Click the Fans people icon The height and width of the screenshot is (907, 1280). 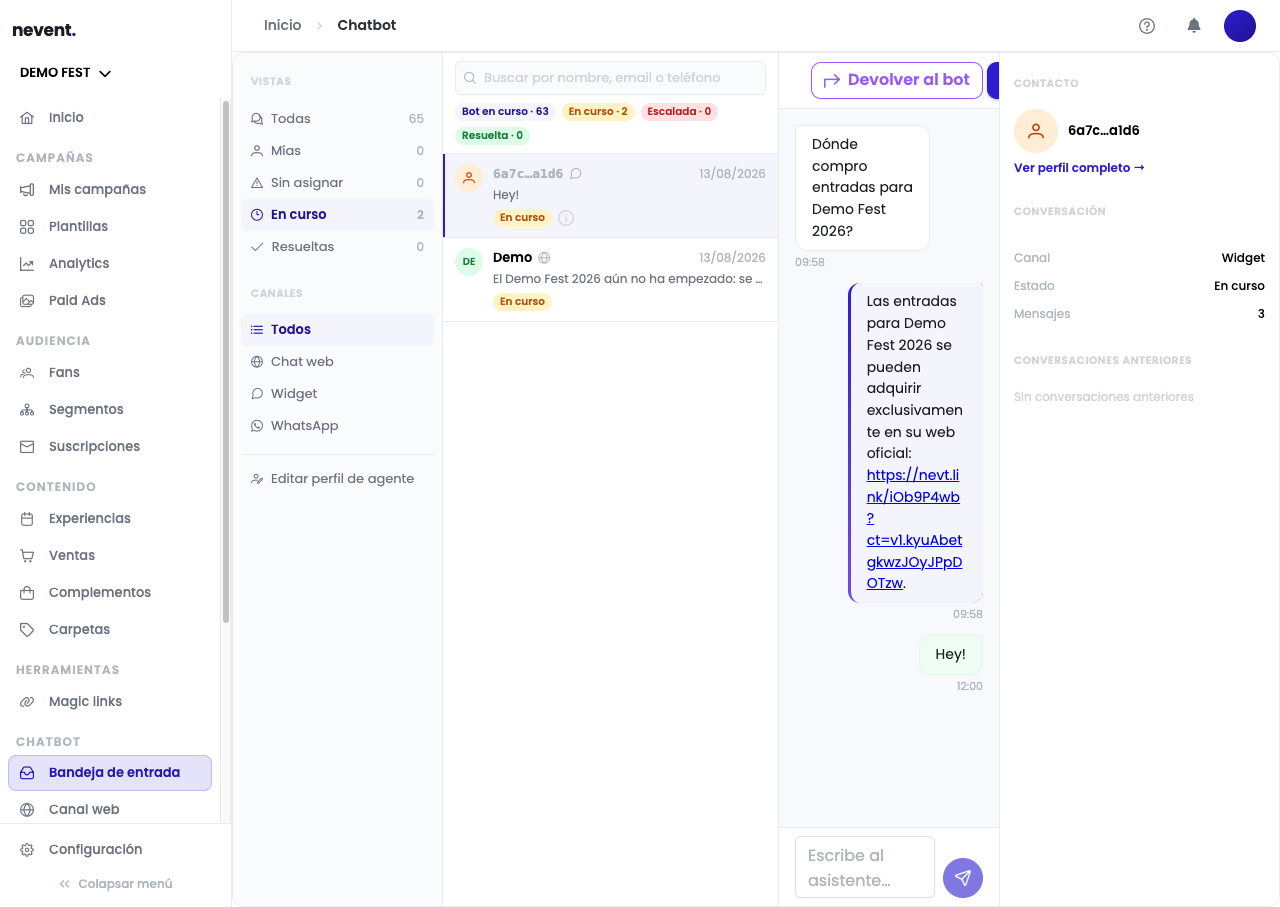[x=27, y=373]
